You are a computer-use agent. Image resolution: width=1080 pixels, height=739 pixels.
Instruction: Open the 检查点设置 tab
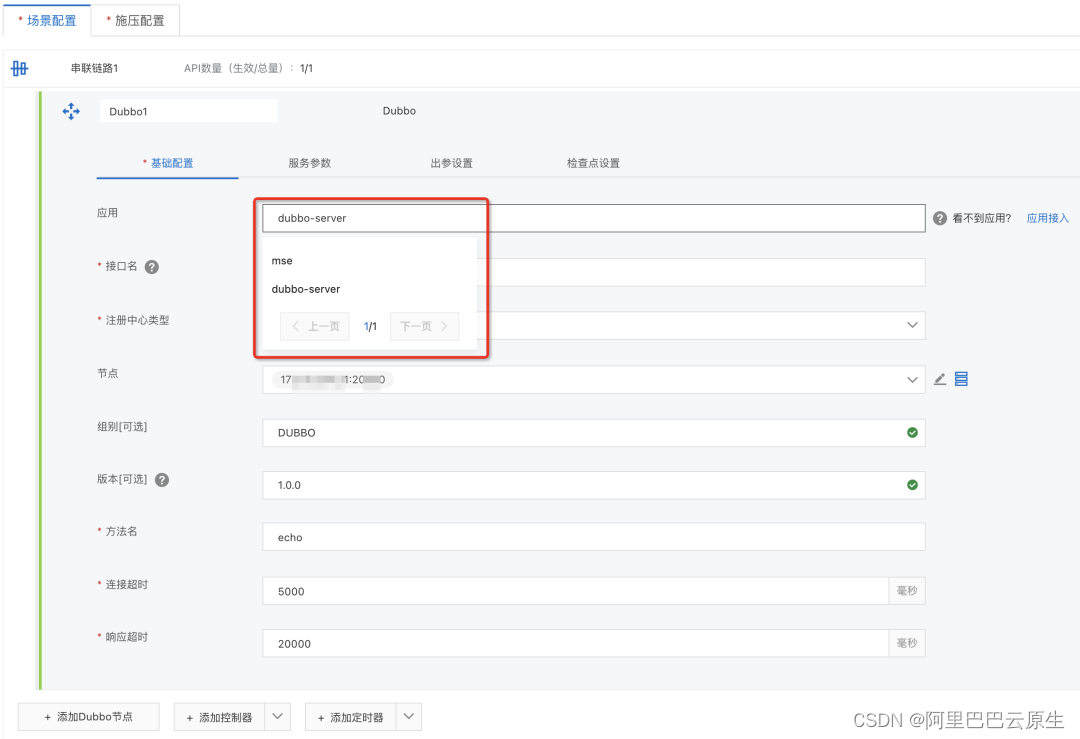coord(593,163)
